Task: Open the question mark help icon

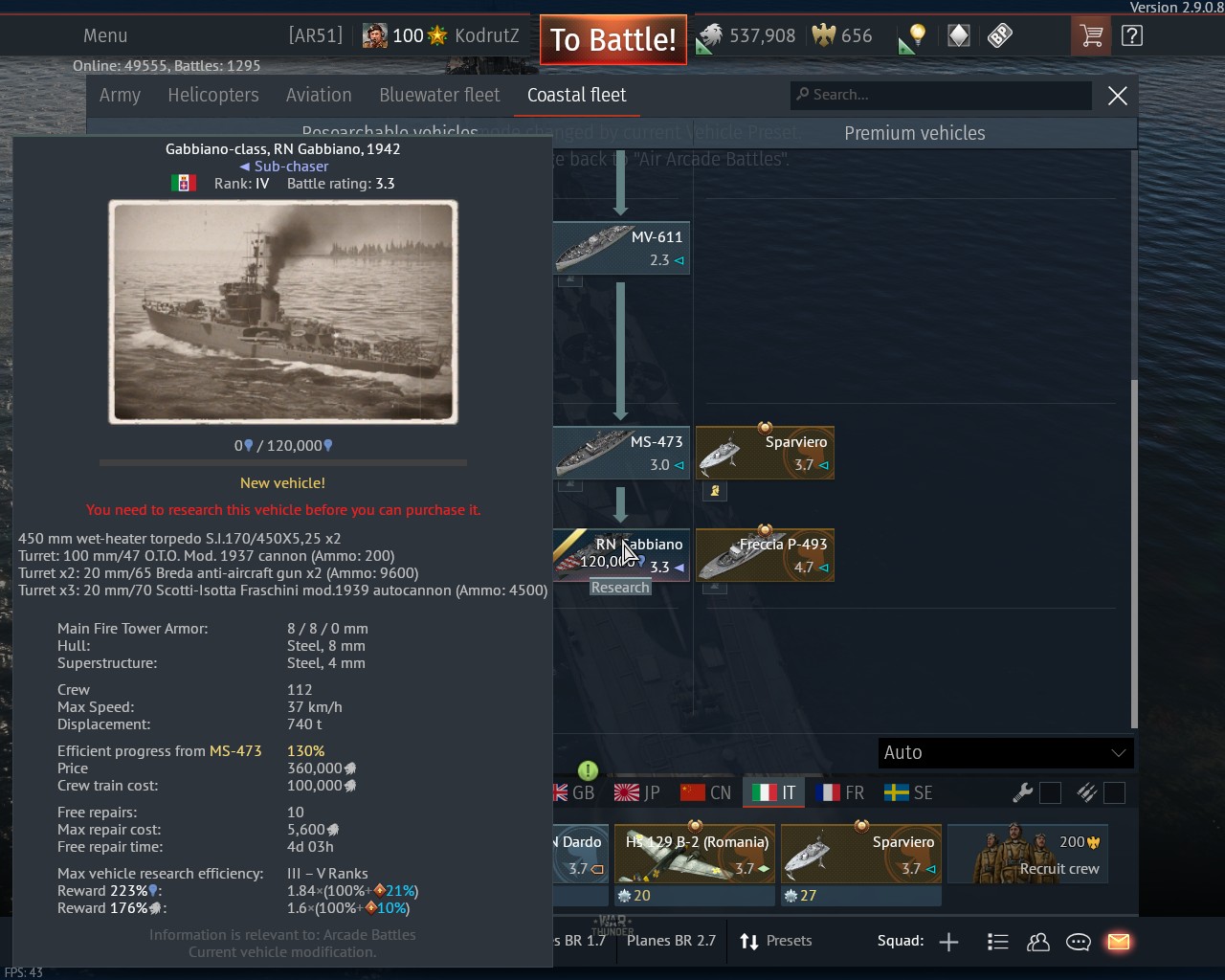Action: click(1132, 36)
